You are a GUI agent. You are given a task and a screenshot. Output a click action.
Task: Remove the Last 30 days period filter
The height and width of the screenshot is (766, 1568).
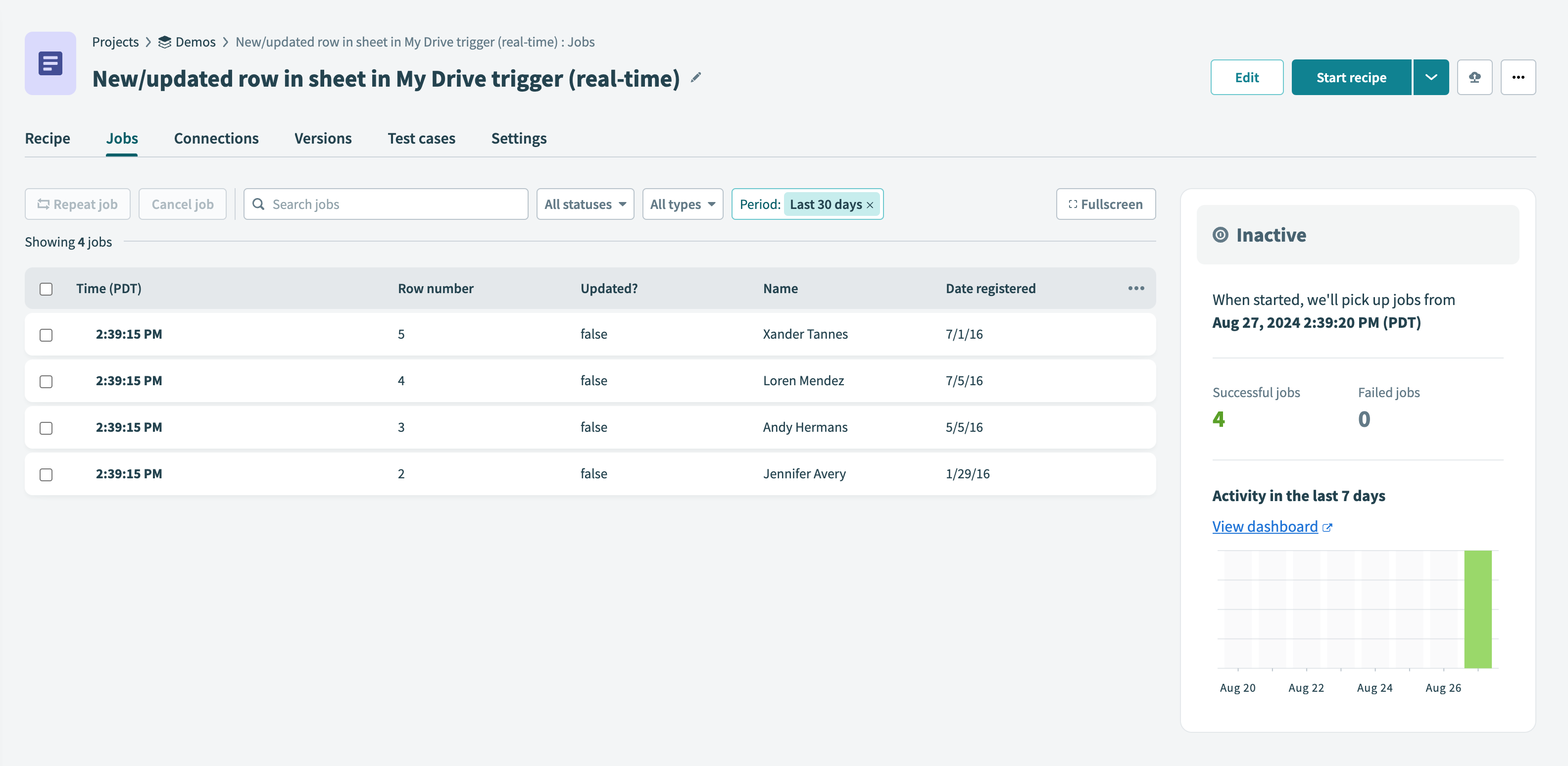point(870,204)
